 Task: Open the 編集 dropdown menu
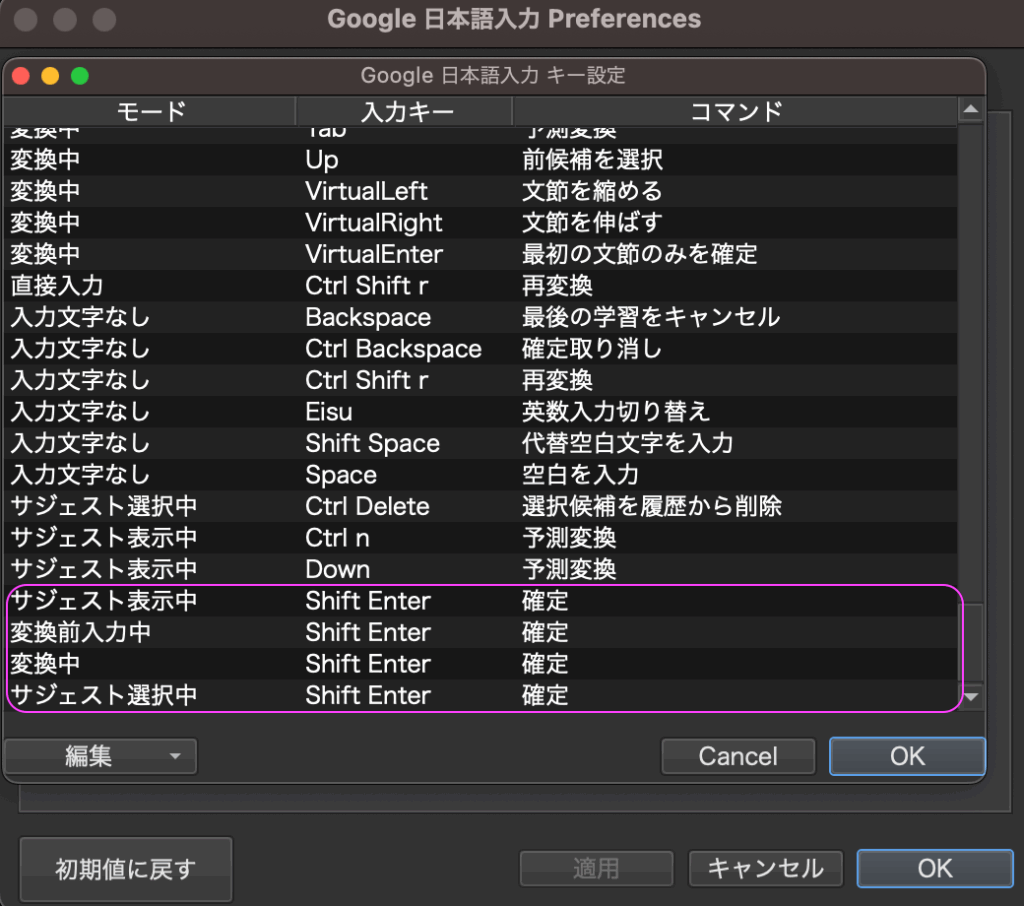tap(101, 756)
